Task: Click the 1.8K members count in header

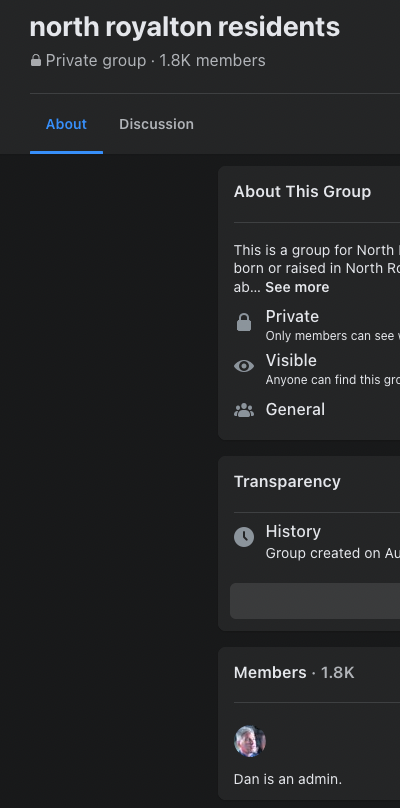Action: point(212,61)
